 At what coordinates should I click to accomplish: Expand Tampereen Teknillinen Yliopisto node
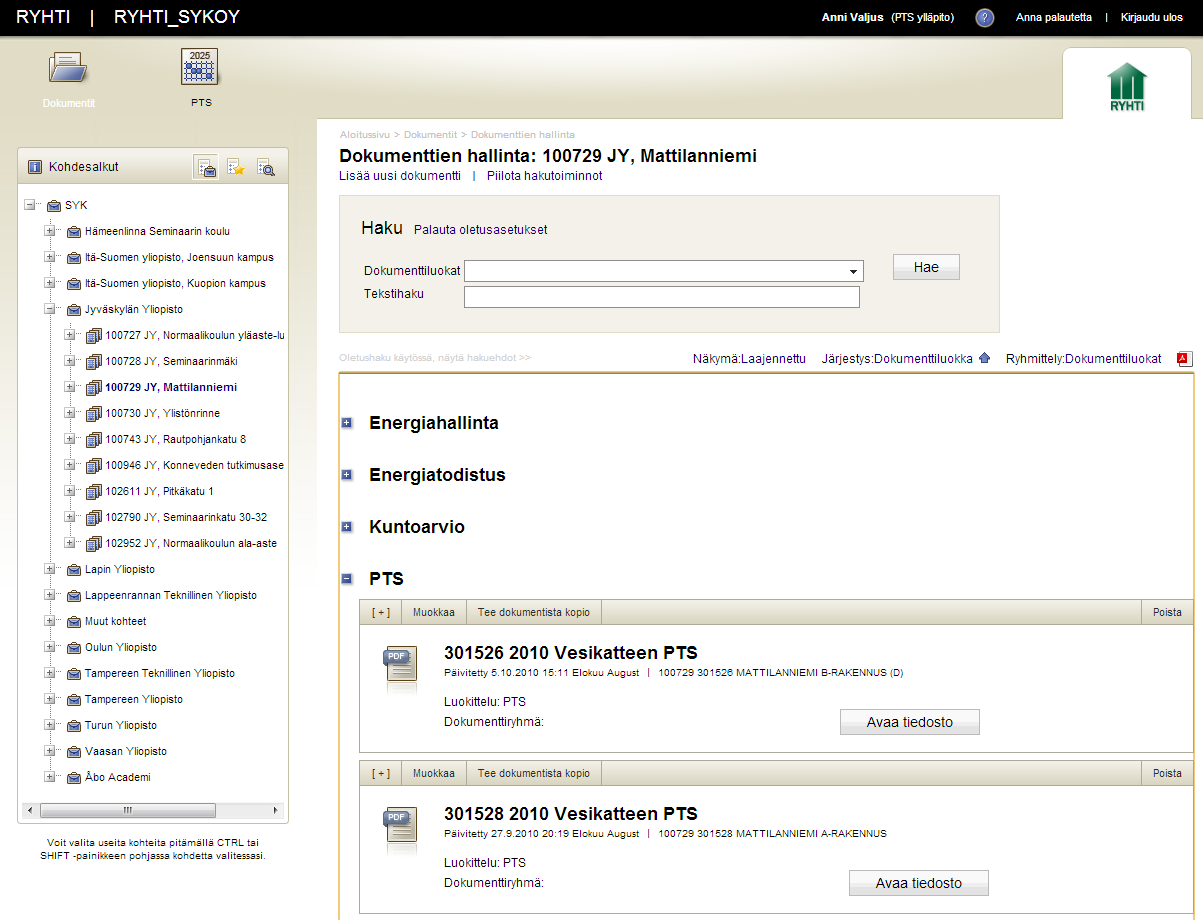click(x=49, y=673)
